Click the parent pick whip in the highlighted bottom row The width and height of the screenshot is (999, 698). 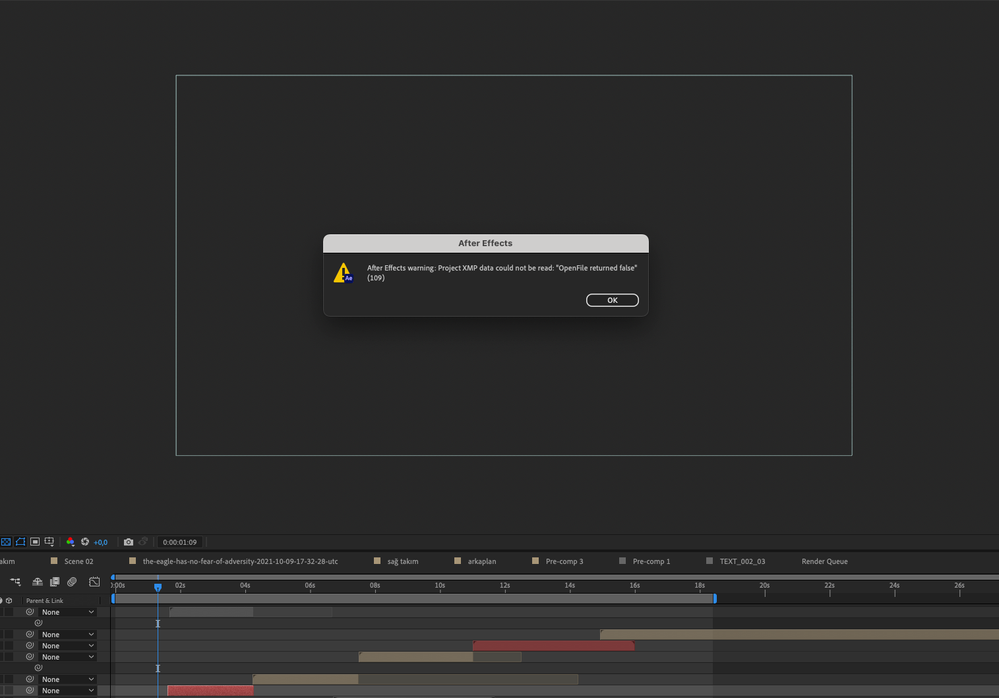[30, 690]
